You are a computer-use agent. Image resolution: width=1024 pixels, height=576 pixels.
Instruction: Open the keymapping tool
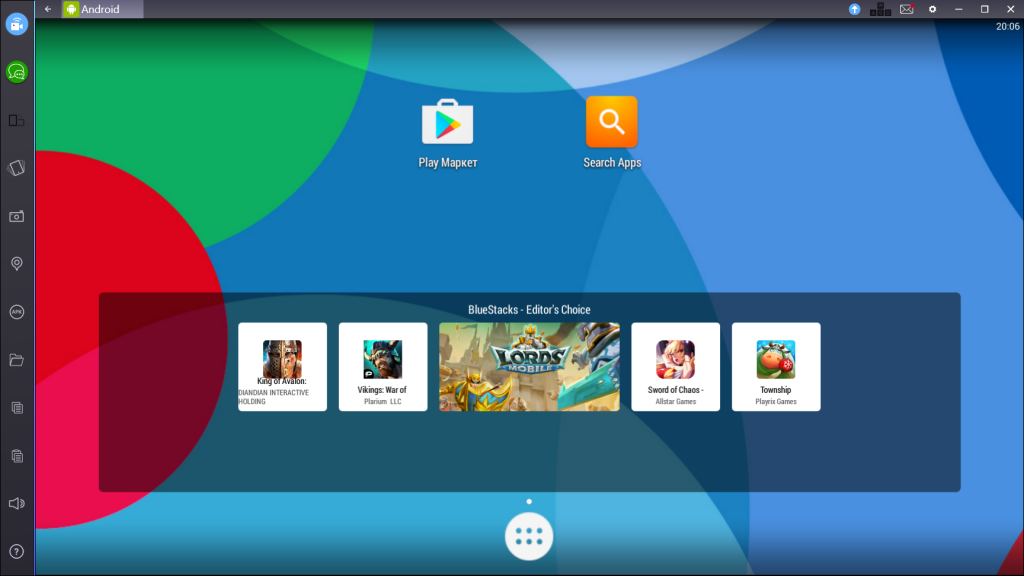coord(879,9)
